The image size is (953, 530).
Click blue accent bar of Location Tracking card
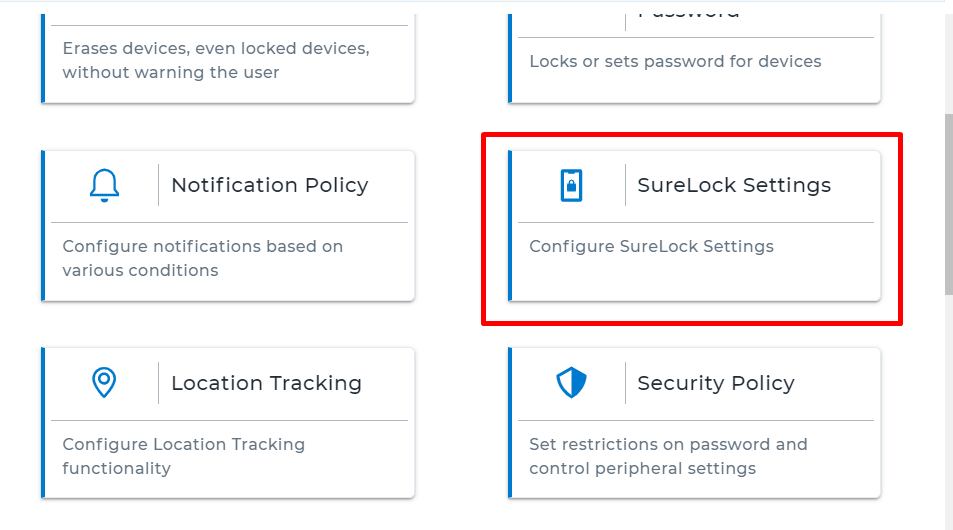[43, 423]
